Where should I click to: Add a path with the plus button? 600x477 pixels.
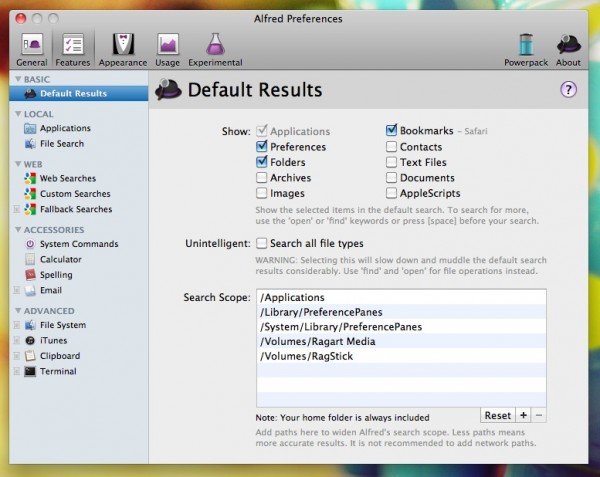point(523,415)
